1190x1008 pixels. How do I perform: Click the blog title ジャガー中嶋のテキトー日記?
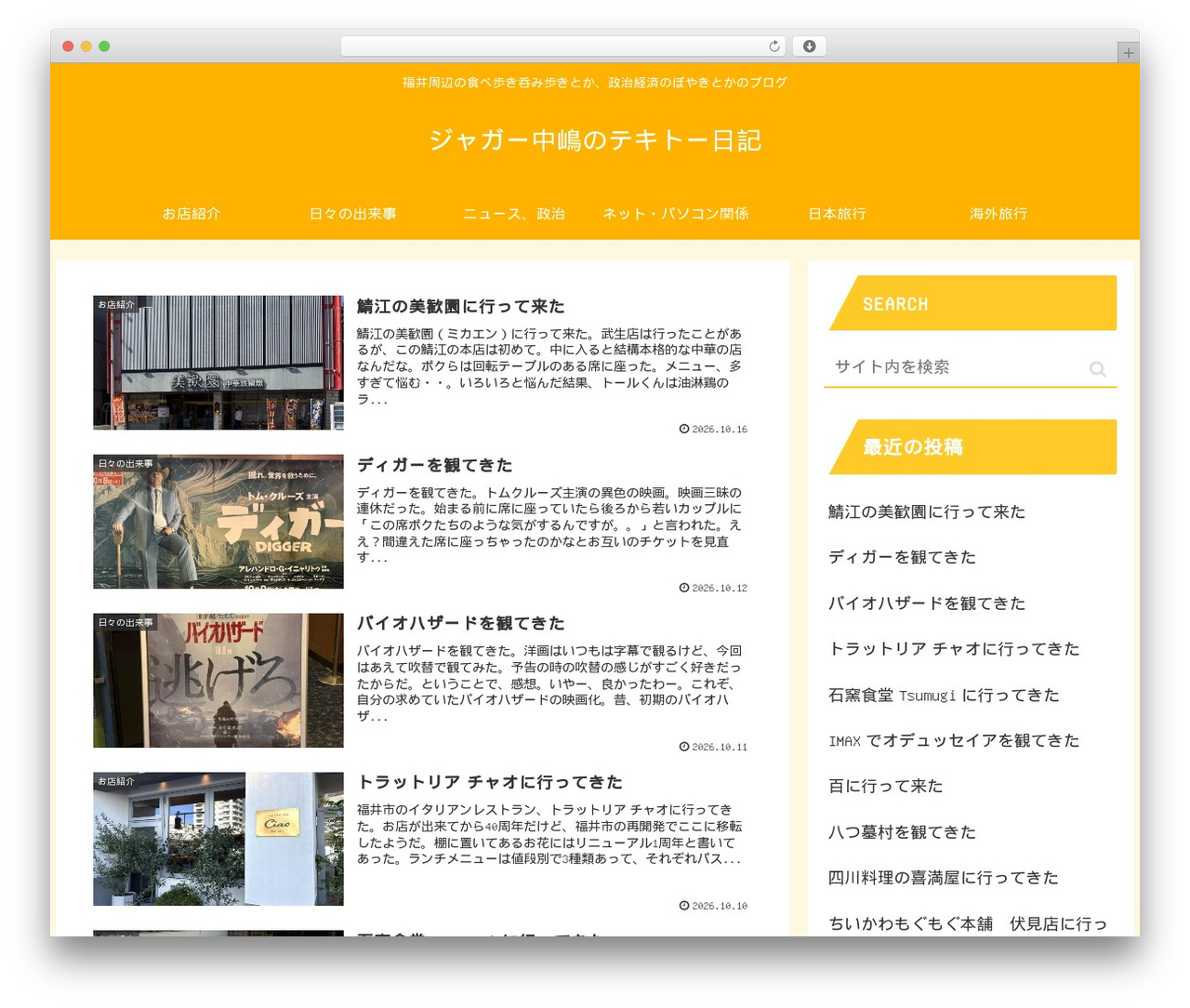(595, 140)
